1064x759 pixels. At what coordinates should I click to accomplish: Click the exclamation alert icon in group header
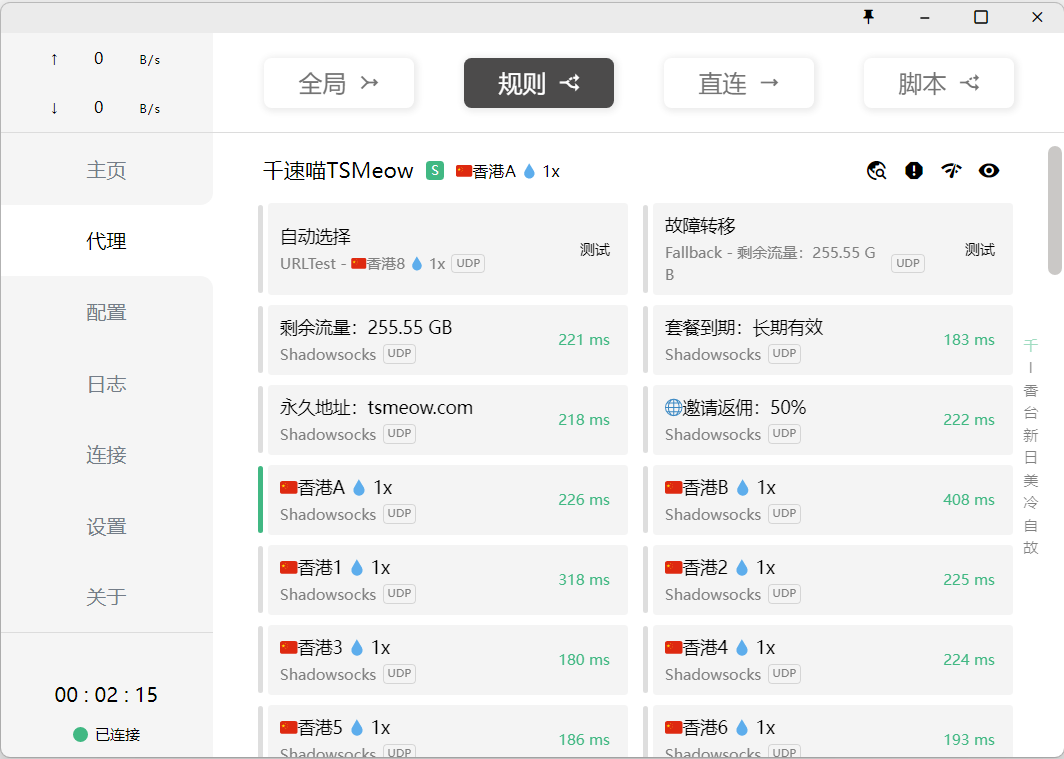914,171
